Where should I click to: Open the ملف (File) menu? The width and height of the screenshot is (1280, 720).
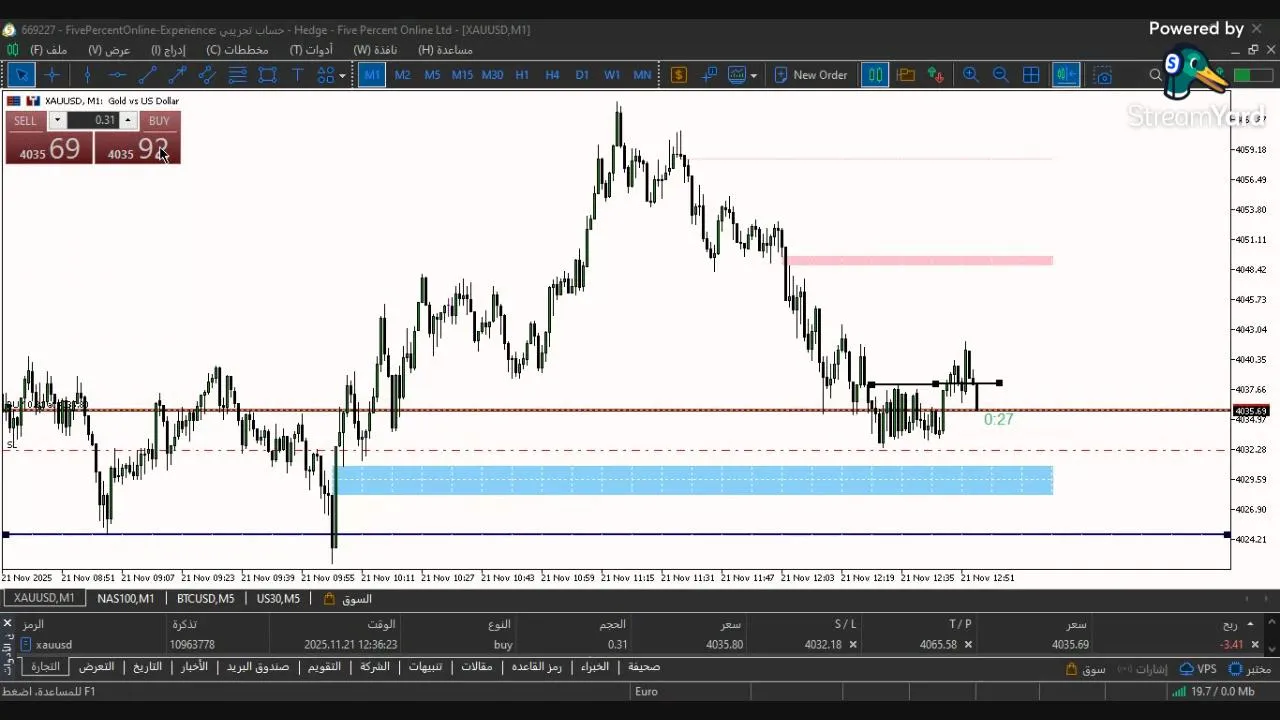tap(49, 49)
